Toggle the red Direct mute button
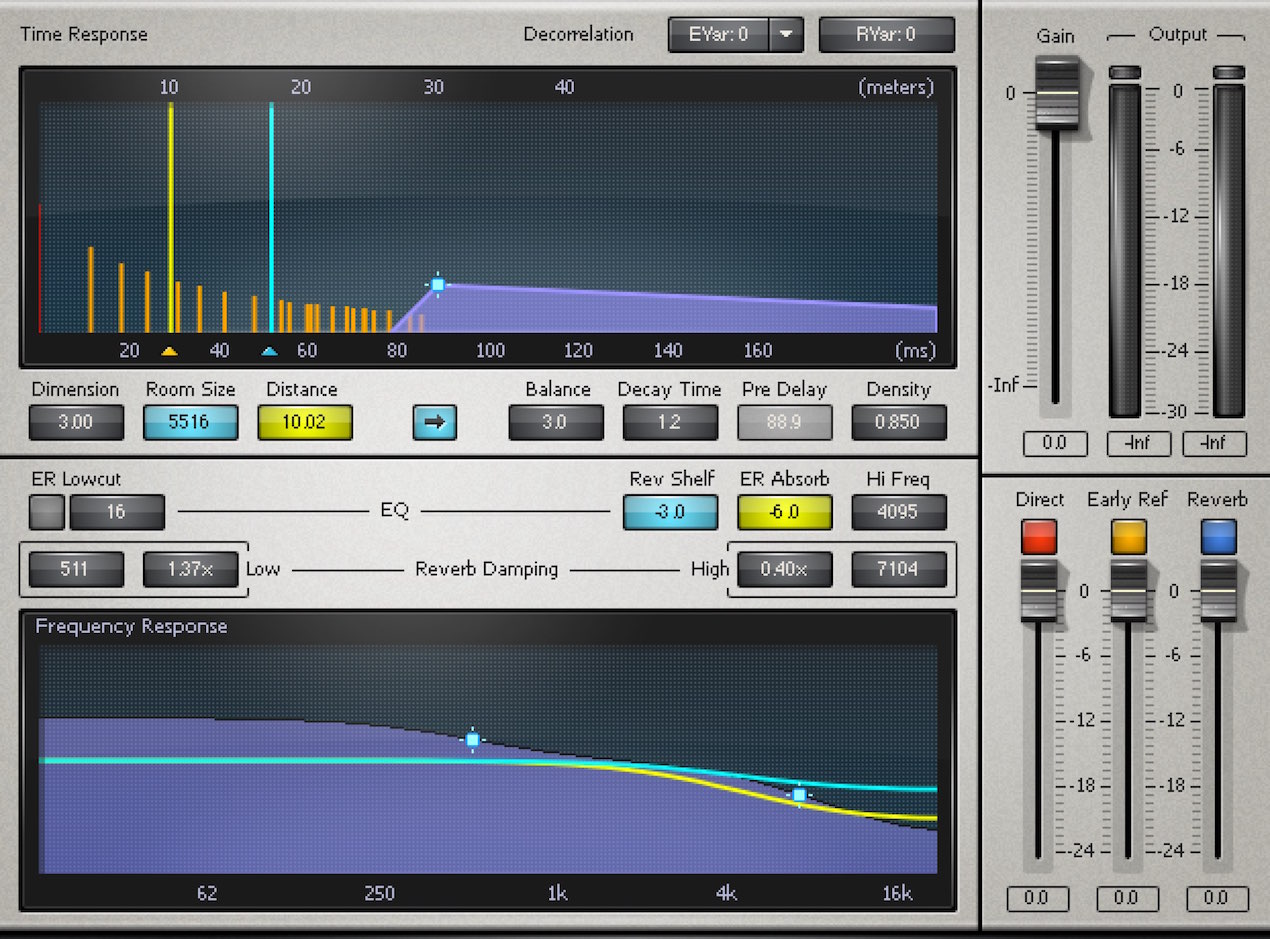Image resolution: width=1270 pixels, height=939 pixels. [x=1039, y=537]
